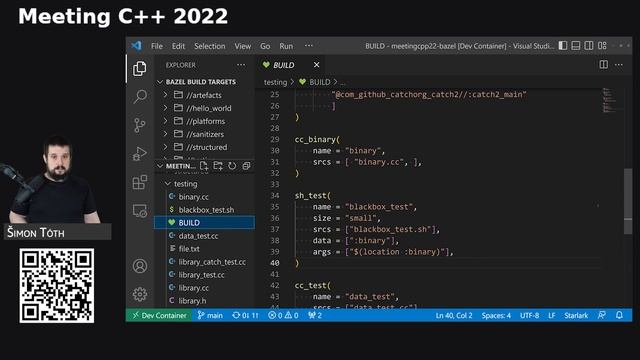
Task: Click testing in the breadcrumb
Action: click(275, 82)
